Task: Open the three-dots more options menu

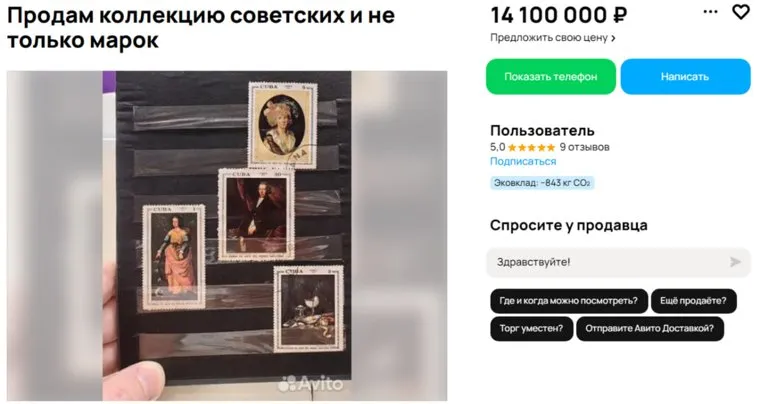Action: (711, 12)
